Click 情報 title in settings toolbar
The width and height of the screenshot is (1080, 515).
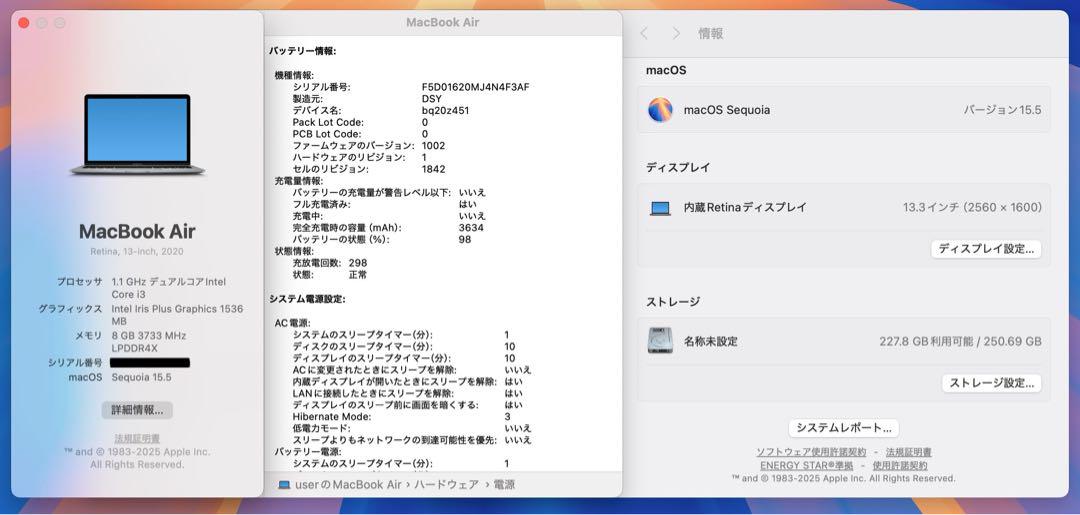tap(710, 33)
